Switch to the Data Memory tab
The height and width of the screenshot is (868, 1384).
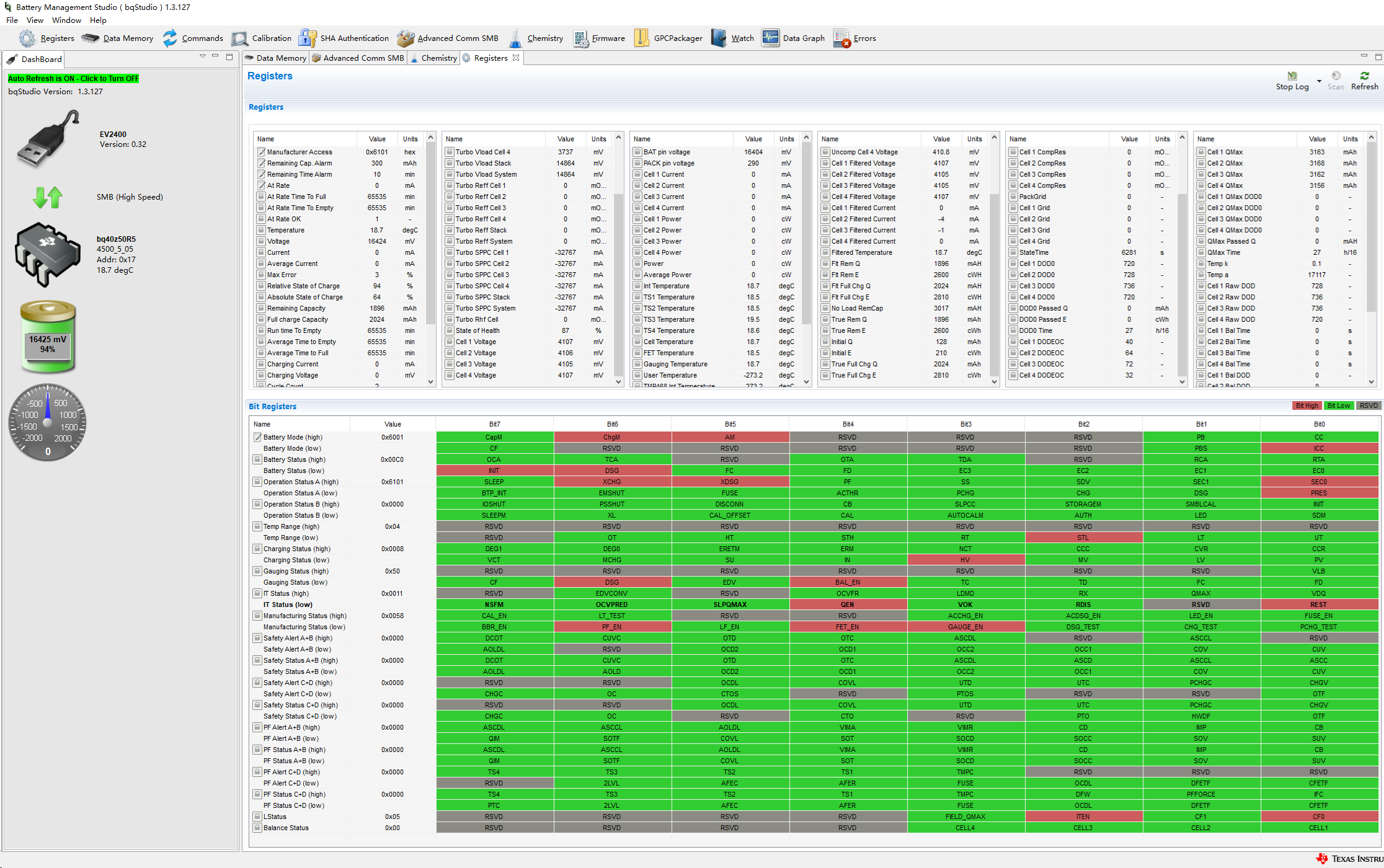coord(276,58)
